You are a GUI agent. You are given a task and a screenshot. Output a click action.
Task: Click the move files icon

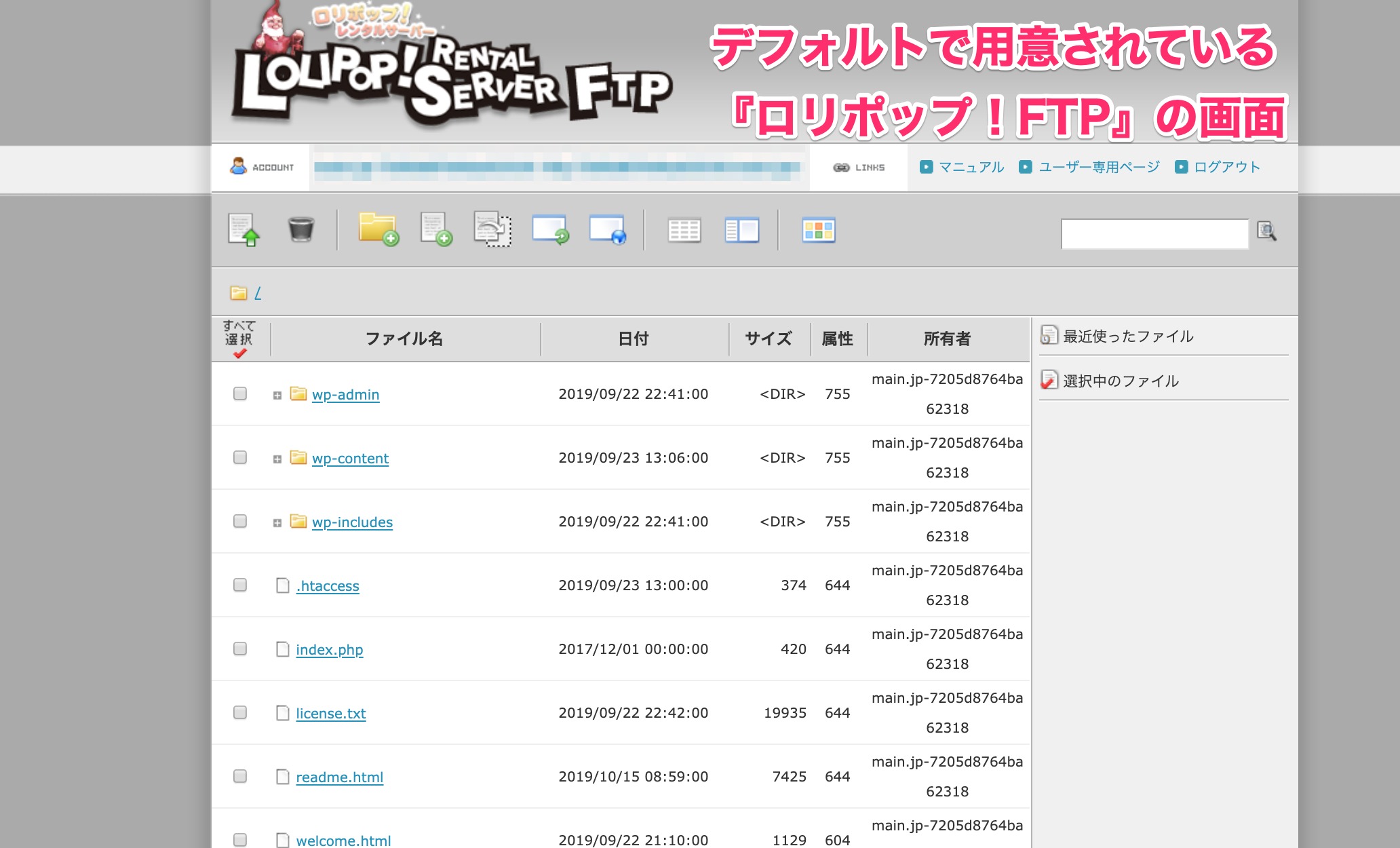tap(492, 229)
